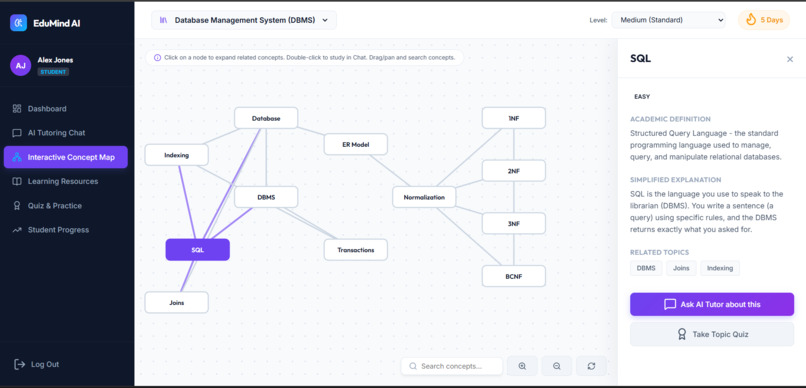The image size is (806, 388).
Task: Click the Alex Jones user name
Action: point(55,60)
